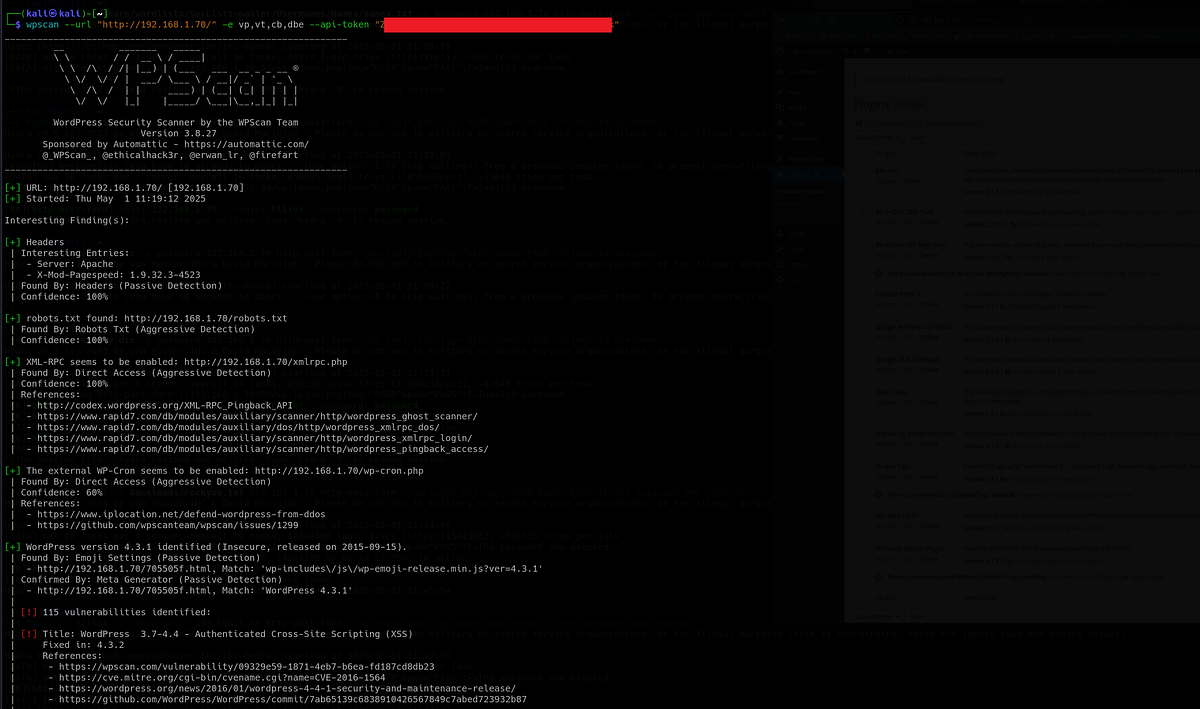Click Apply button above background plugin list

pyautogui.click(x=917, y=137)
